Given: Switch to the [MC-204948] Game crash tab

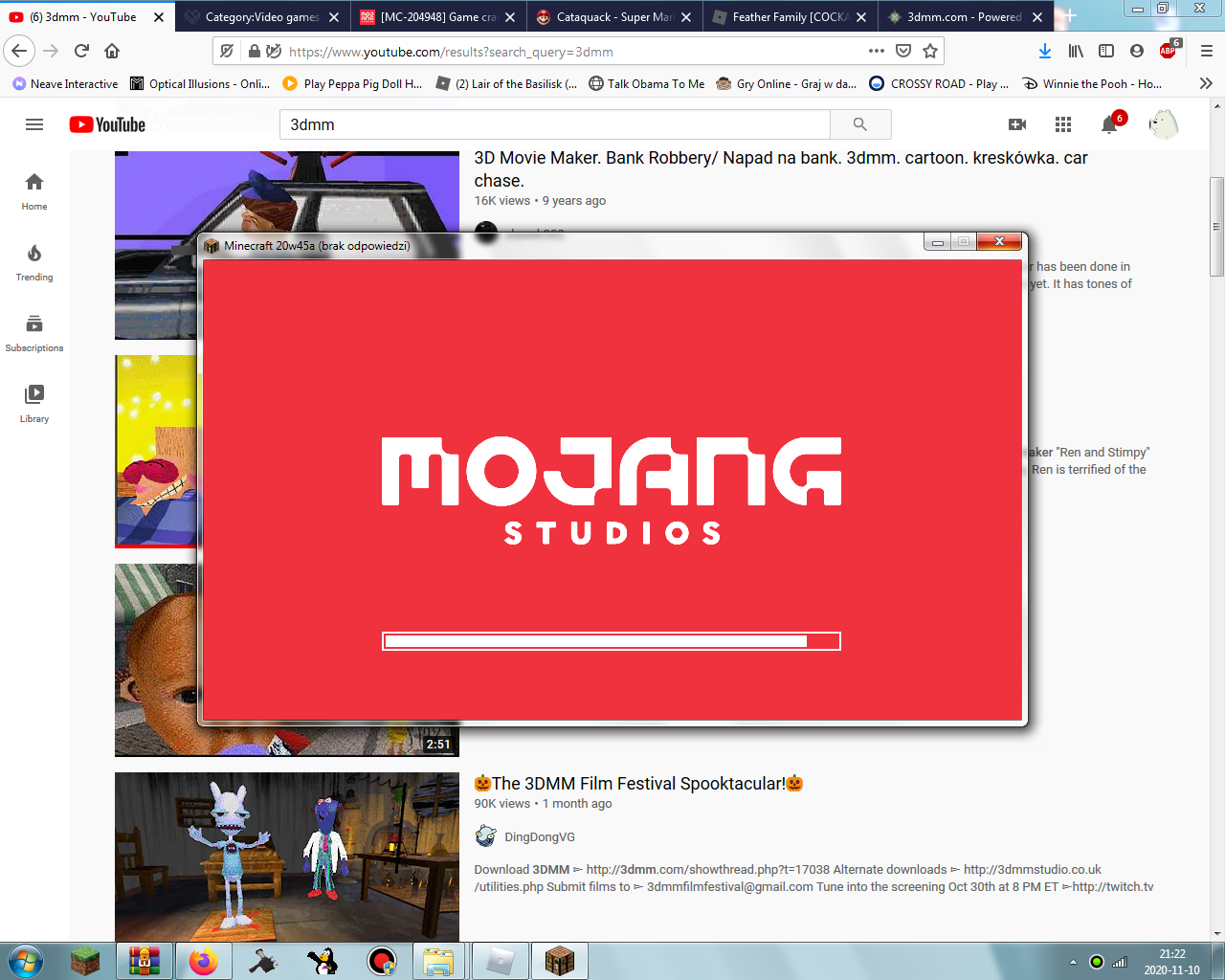Looking at the screenshot, I should click(438, 17).
